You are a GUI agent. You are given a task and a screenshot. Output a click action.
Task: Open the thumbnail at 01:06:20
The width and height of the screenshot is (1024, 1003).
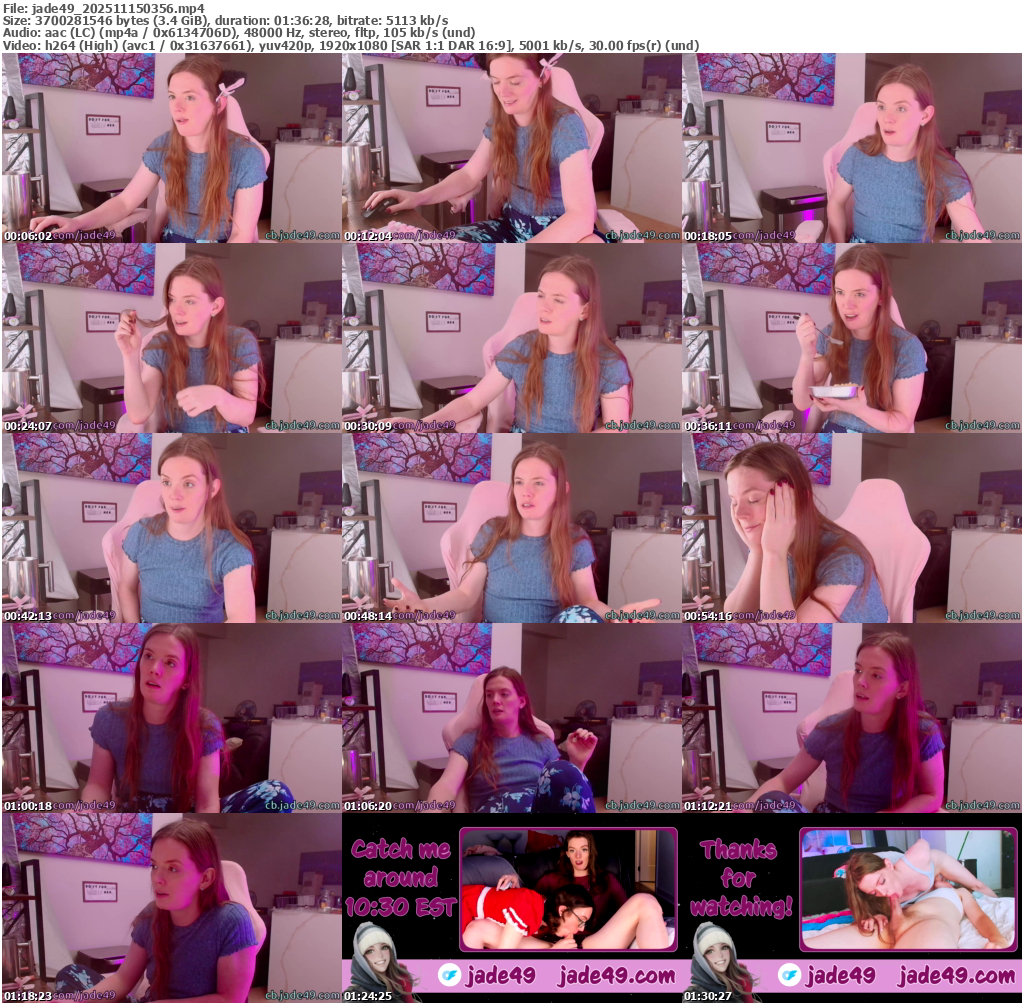(511, 718)
